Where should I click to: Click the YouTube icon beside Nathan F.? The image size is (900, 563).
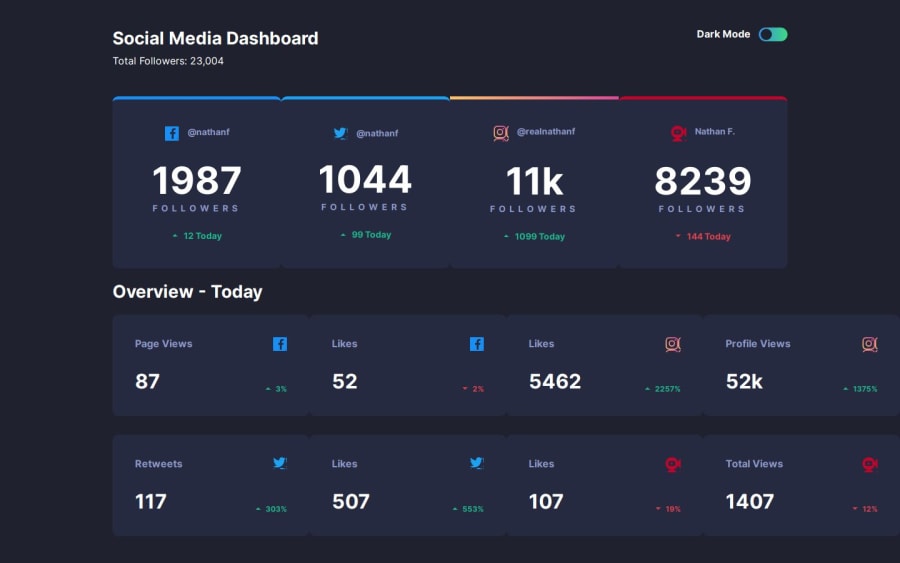pos(678,133)
